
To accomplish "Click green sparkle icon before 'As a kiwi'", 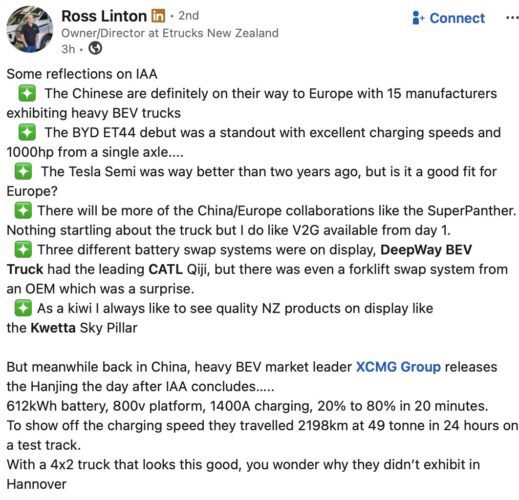I will (x=23, y=308).
